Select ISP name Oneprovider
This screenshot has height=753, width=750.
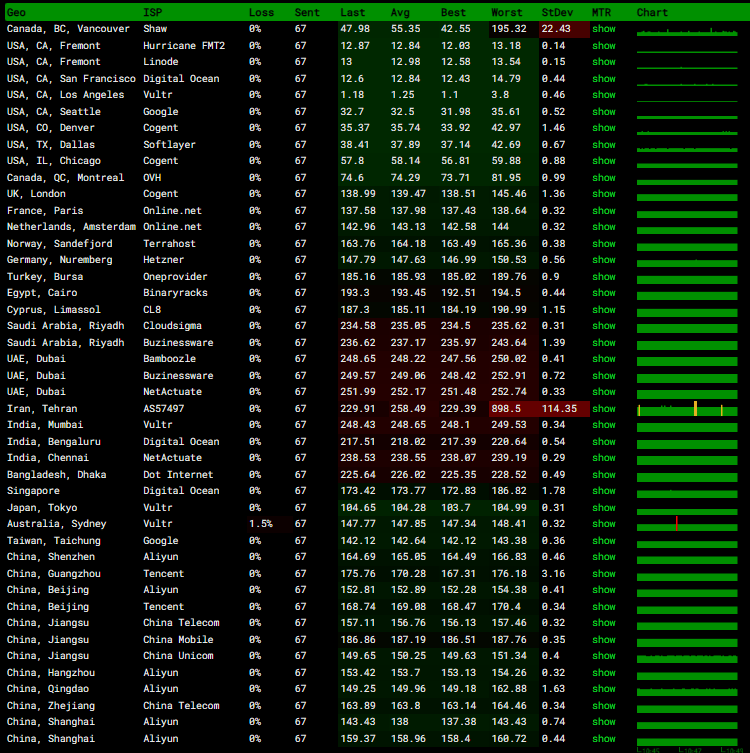click(x=175, y=277)
